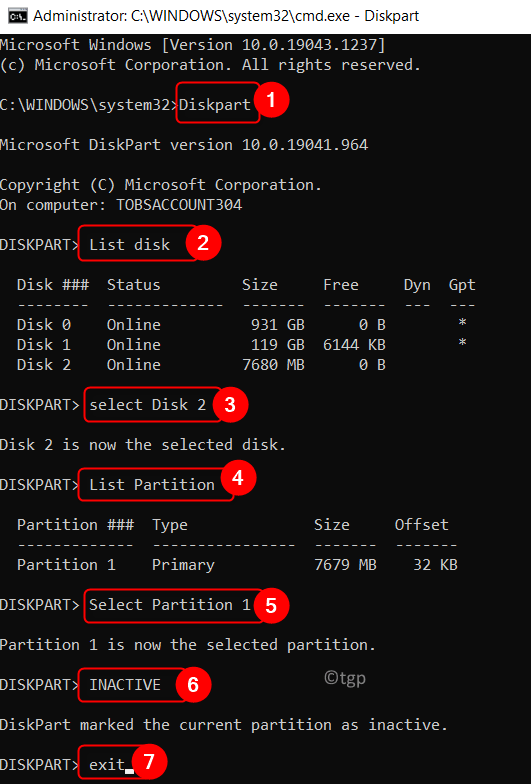Click red step marker number 7

(x=149, y=762)
